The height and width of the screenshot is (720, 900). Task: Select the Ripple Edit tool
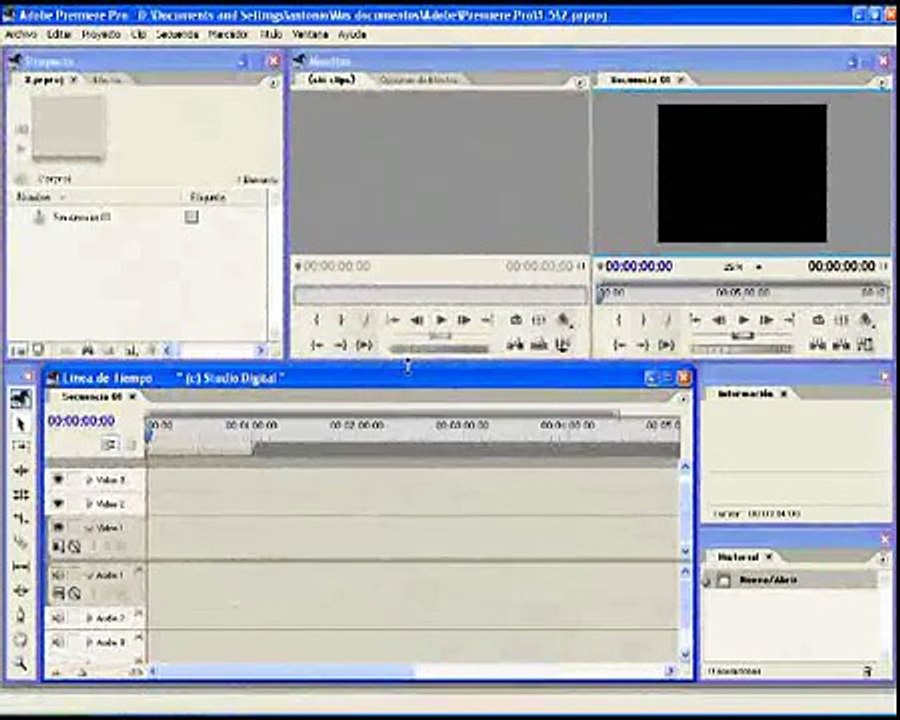tap(21, 471)
